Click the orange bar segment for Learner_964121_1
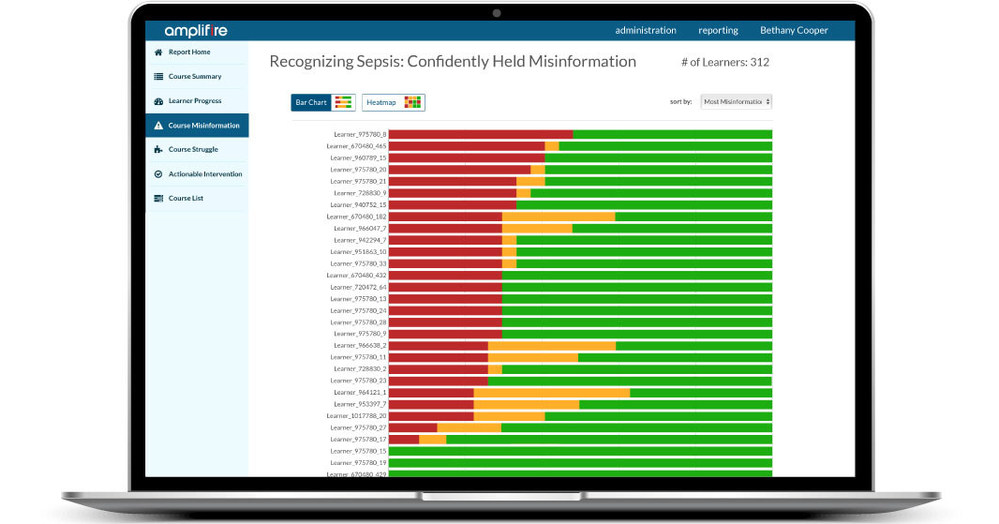The width and height of the screenshot is (999, 524). click(551, 393)
